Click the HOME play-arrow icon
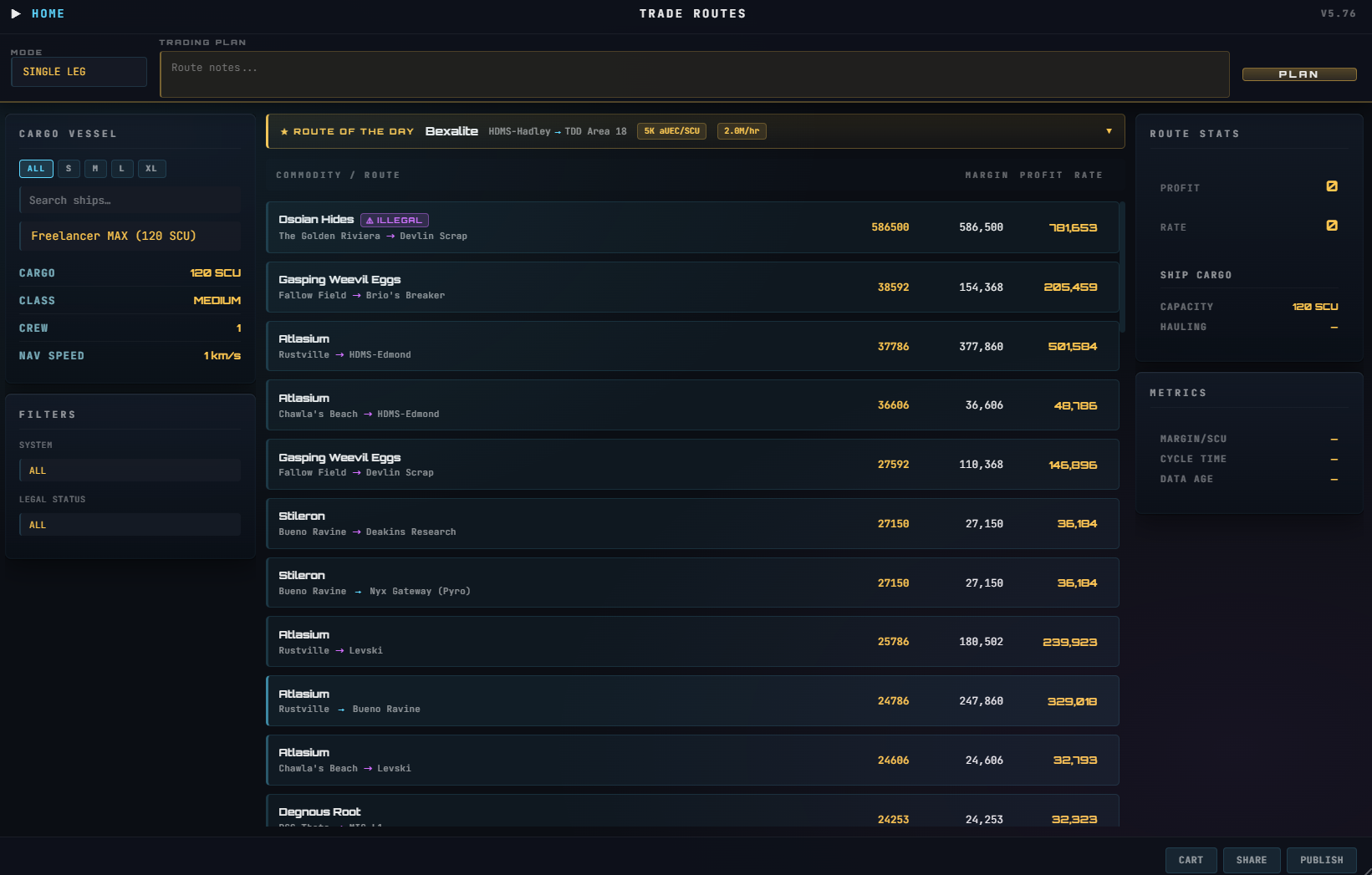 pos(15,13)
